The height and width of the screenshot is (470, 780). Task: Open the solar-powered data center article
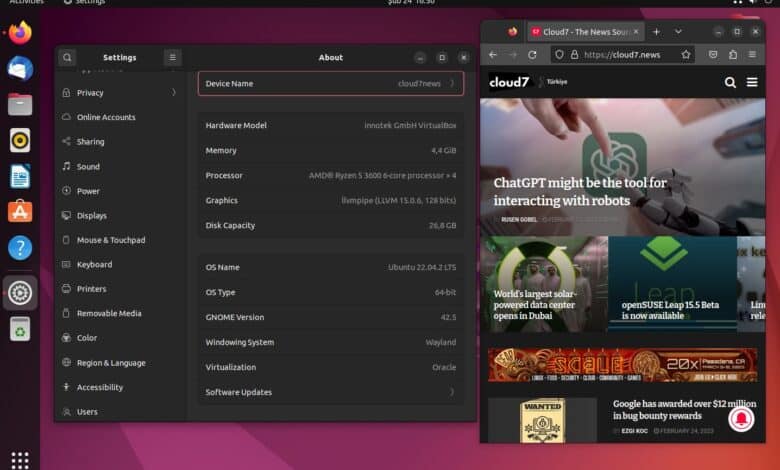pos(535,305)
